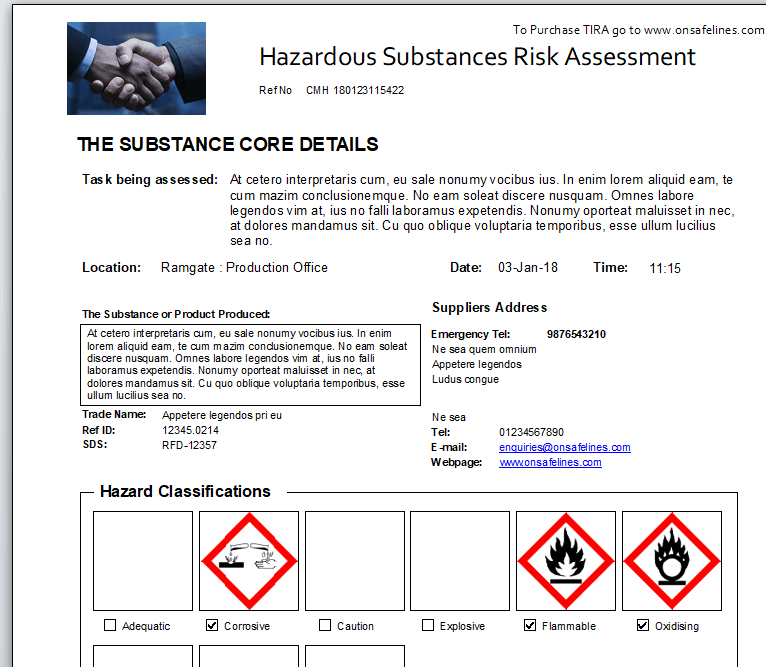The image size is (766, 667).
Task: Click the 'Suppliers Address' heading
Action: click(x=489, y=308)
